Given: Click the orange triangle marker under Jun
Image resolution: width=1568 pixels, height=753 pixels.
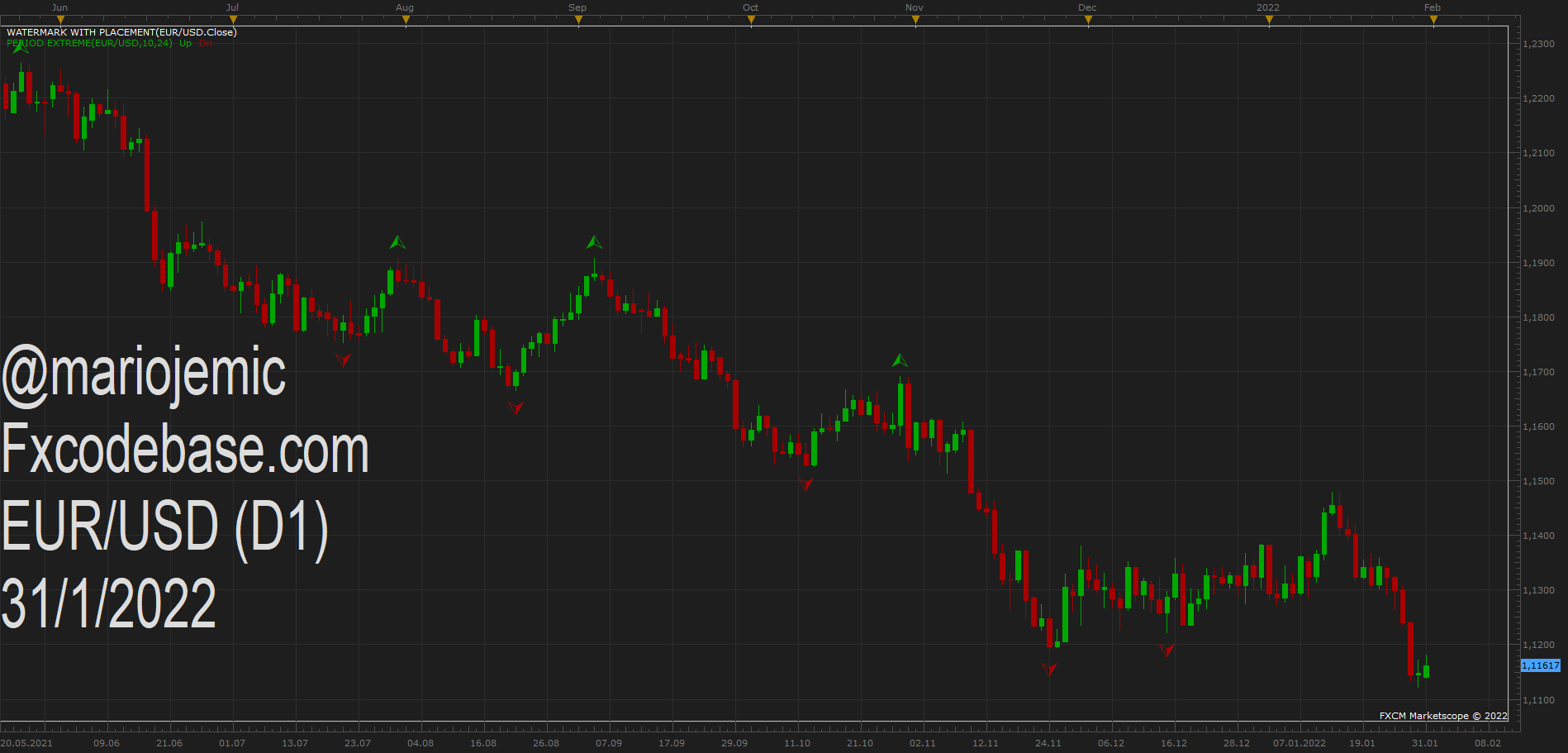Looking at the screenshot, I should pos(60,21).
